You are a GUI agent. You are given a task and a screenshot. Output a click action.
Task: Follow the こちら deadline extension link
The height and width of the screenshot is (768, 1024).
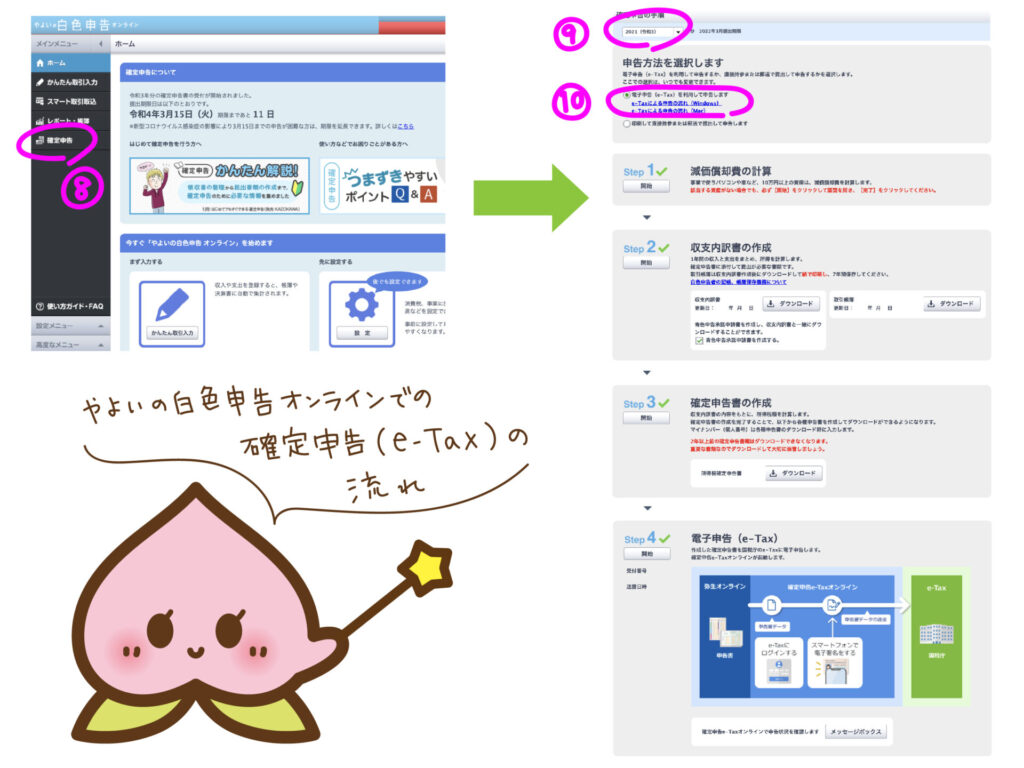tap(406, 126)
